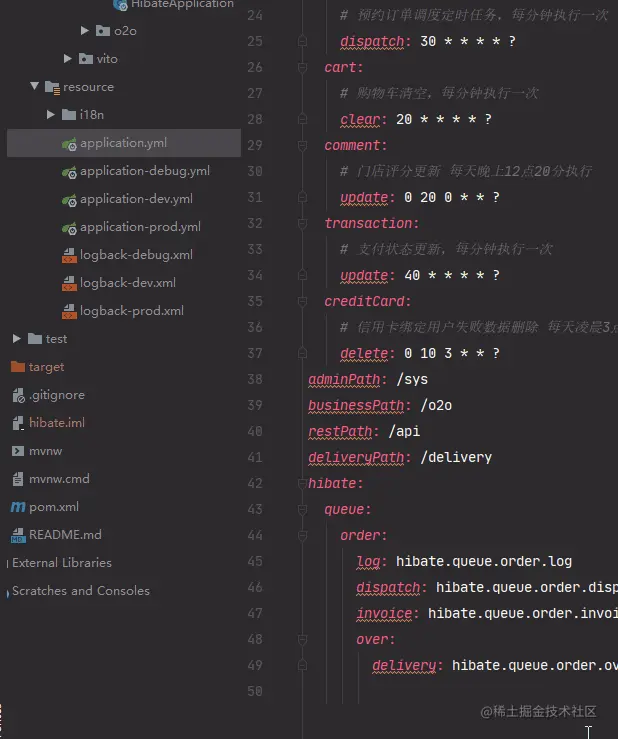Screen dimensions: 618x739
Task: Click the logback-dev.xml file icon
Action: (x=69, y=283)
